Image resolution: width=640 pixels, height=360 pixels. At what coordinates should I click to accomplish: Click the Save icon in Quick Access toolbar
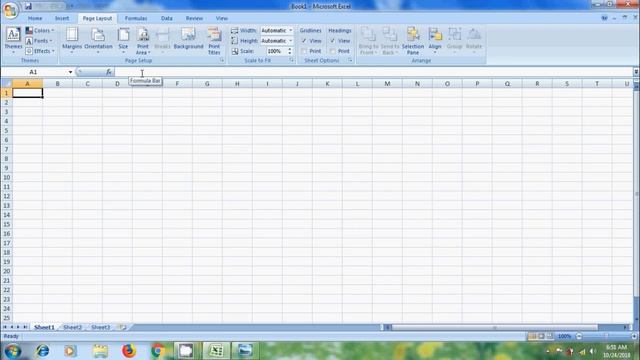click(28, 6)
